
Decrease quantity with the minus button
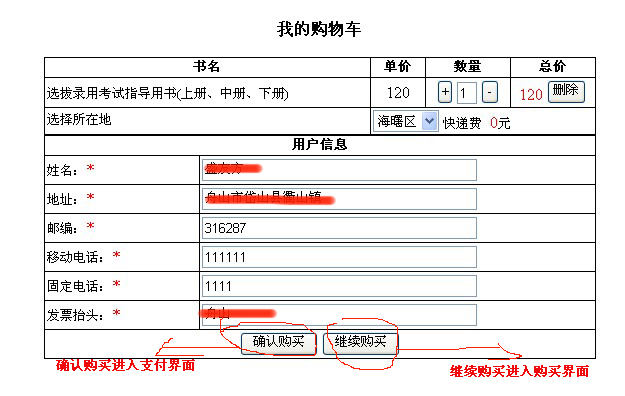[490, 92]
